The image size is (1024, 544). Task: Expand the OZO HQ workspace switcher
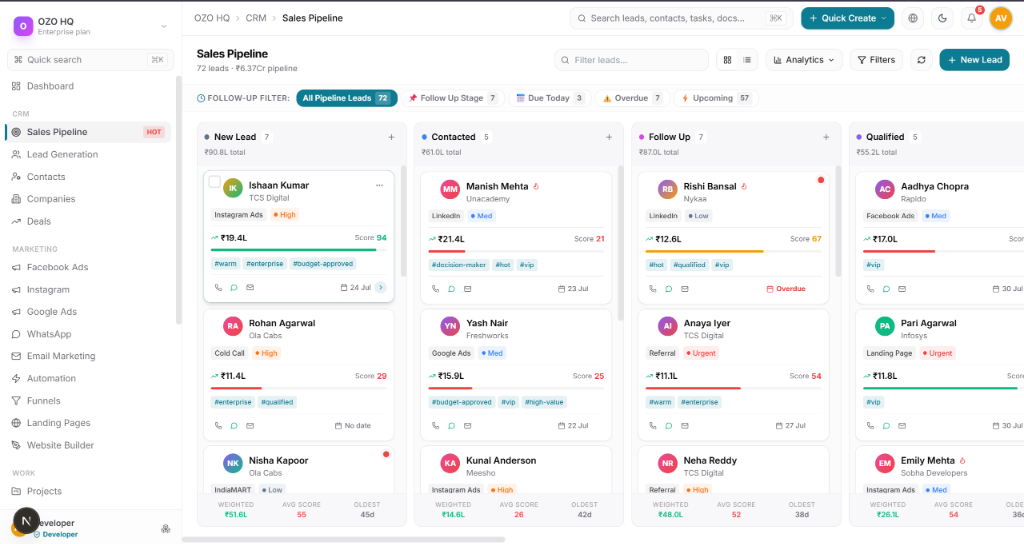coord(163,26)
